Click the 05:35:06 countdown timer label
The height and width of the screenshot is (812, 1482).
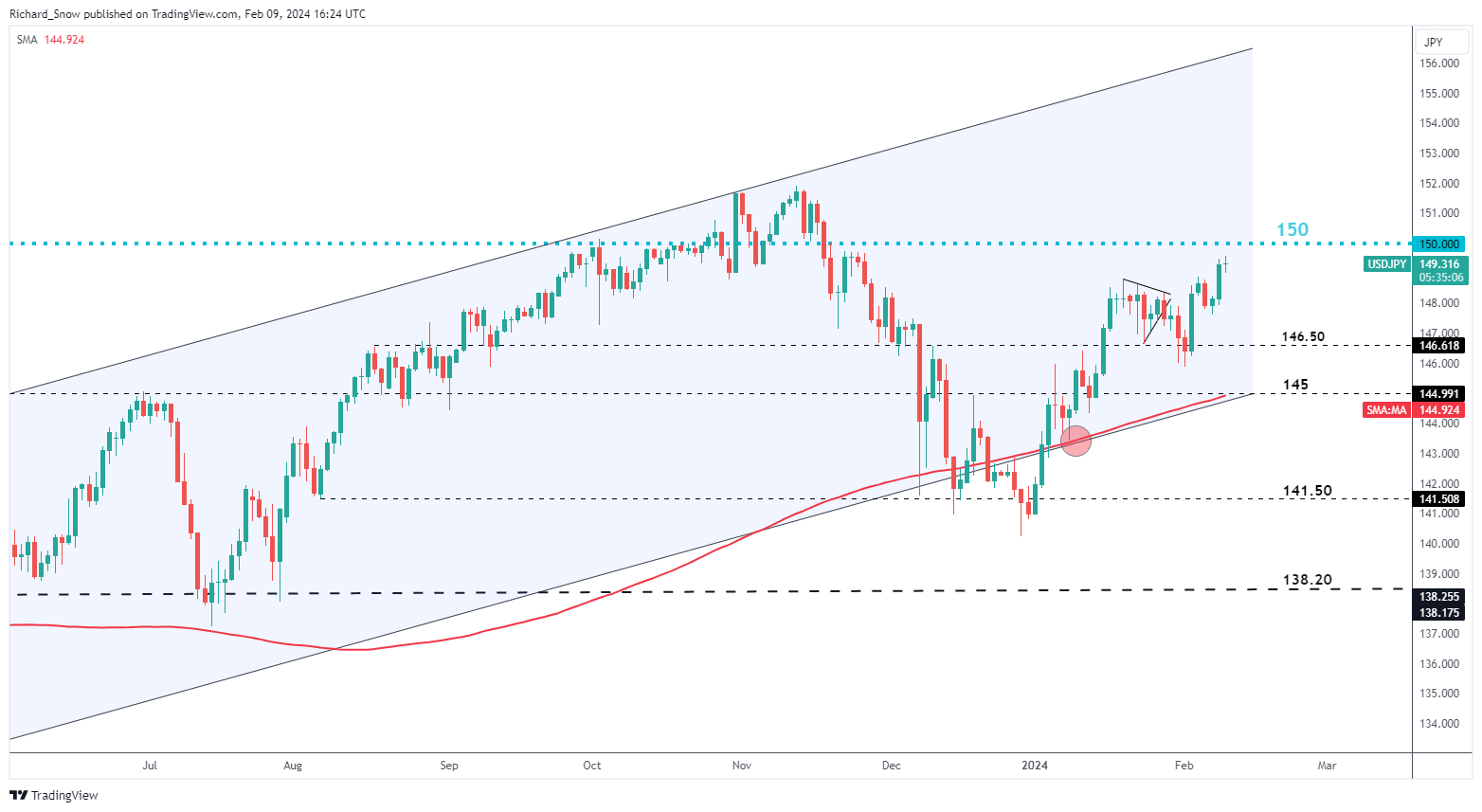[x=1439, y=279]
